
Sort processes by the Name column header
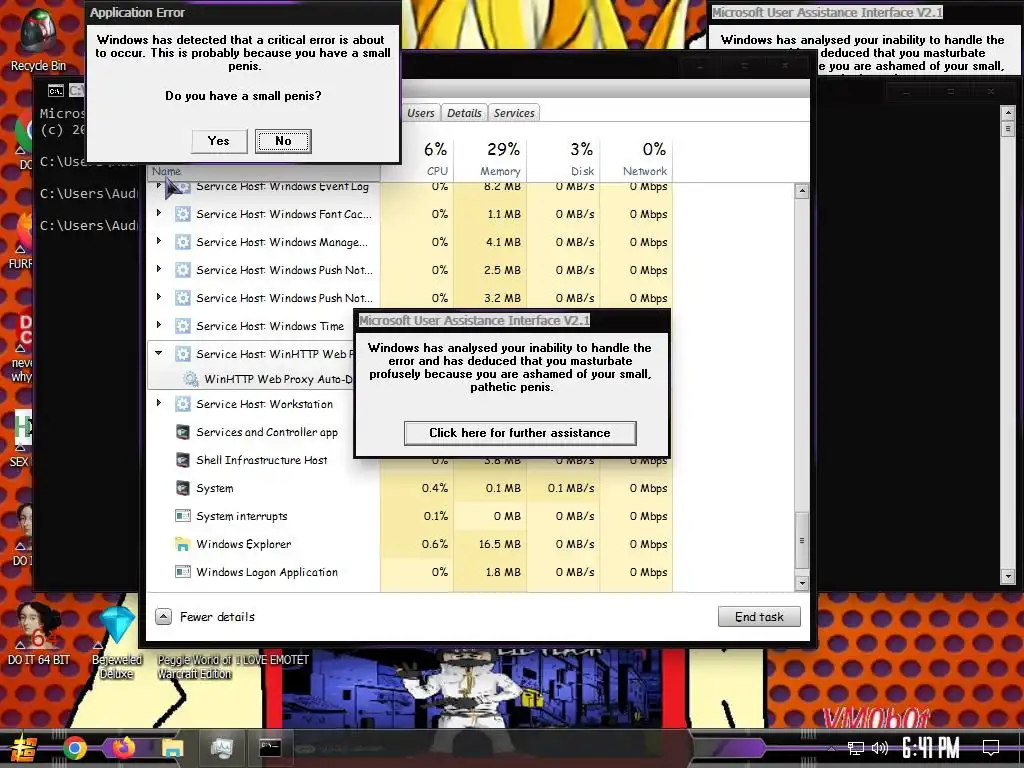click(x=264, y=171)
